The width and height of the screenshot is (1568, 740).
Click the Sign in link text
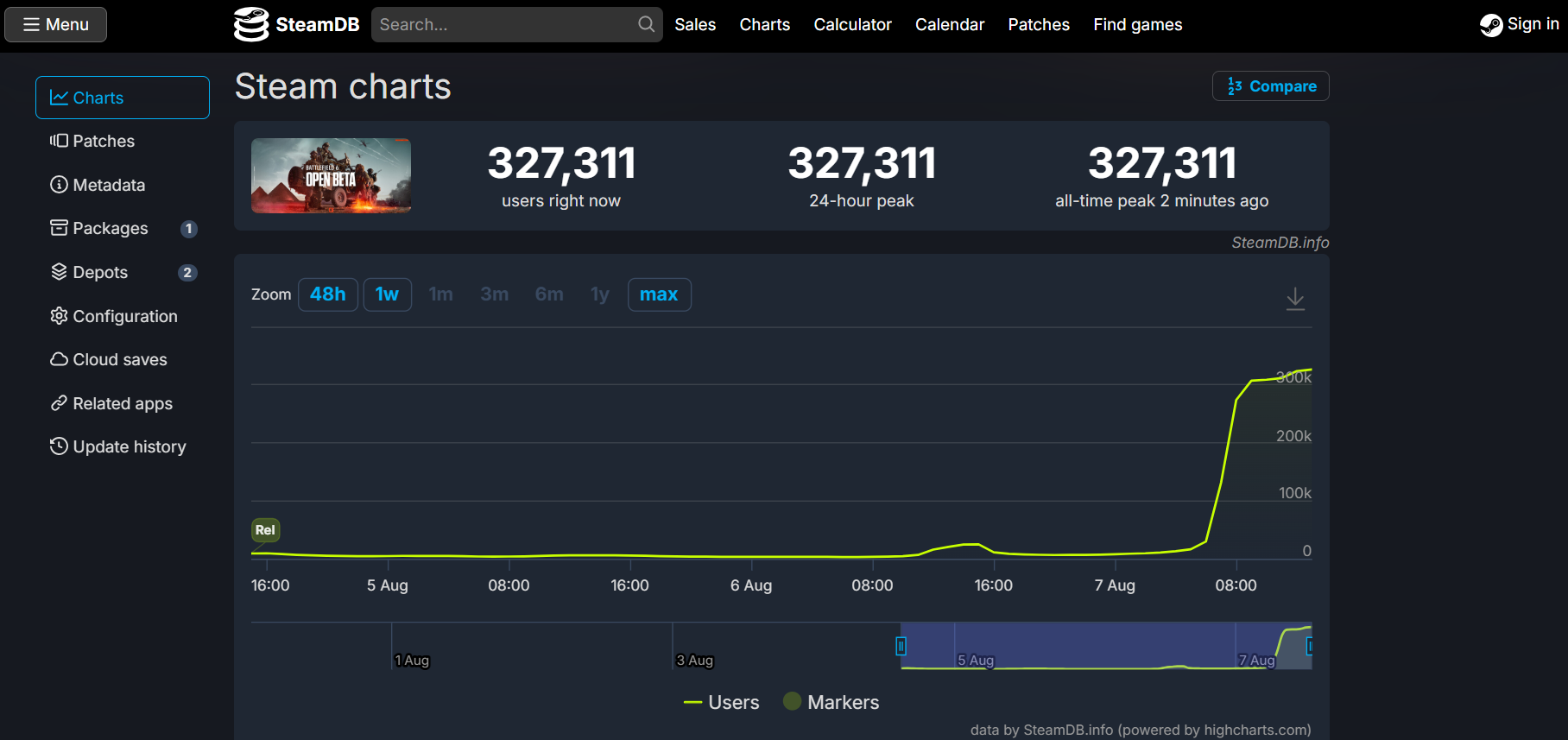(x=1533, y=24)
